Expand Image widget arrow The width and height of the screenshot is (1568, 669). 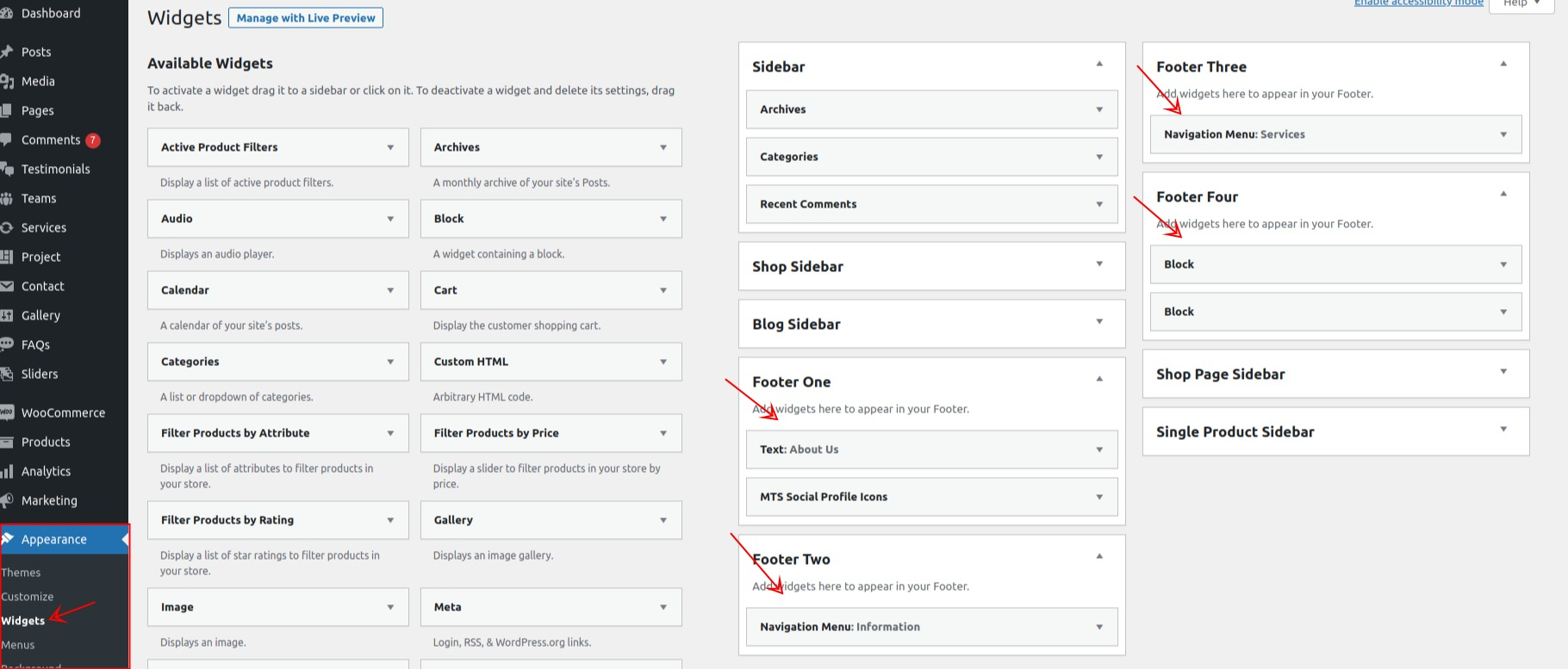pyautogui.click(x=390, y=607)
